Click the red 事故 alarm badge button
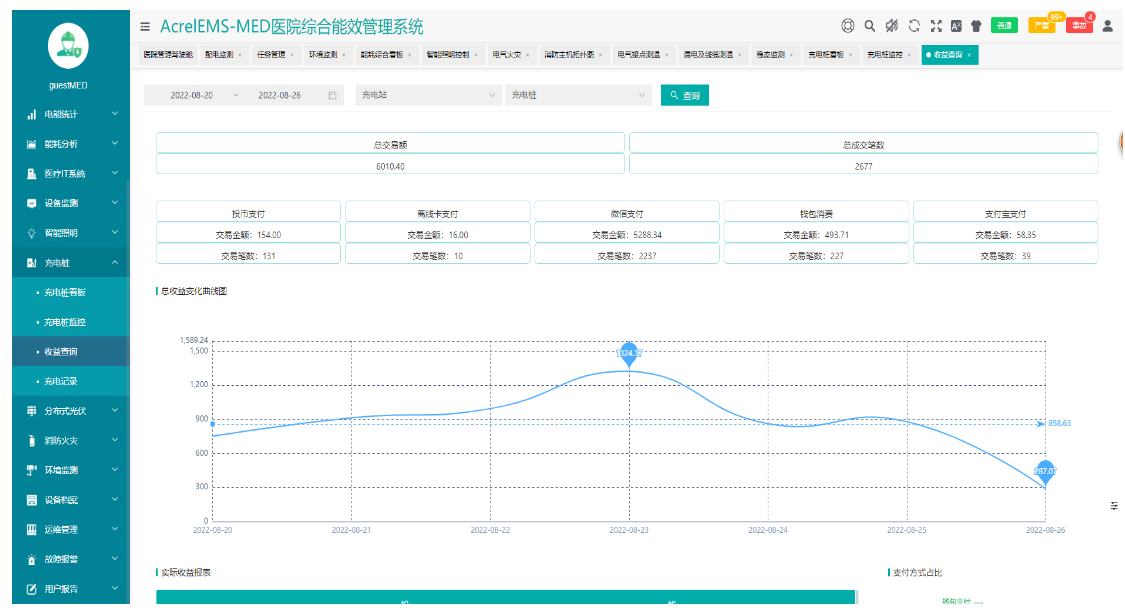The height and width of the screenshot is (616, 1125). coord(1079,27)
